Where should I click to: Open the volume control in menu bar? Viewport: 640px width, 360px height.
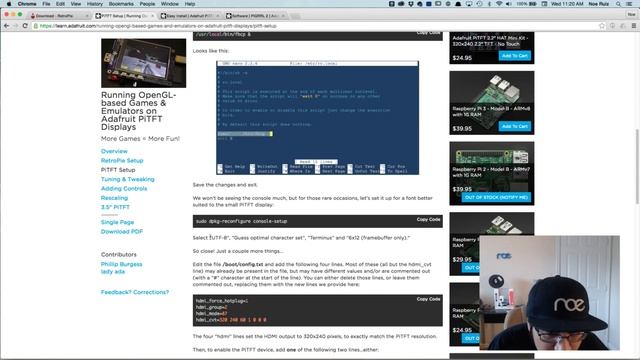(x=509, y=4)
